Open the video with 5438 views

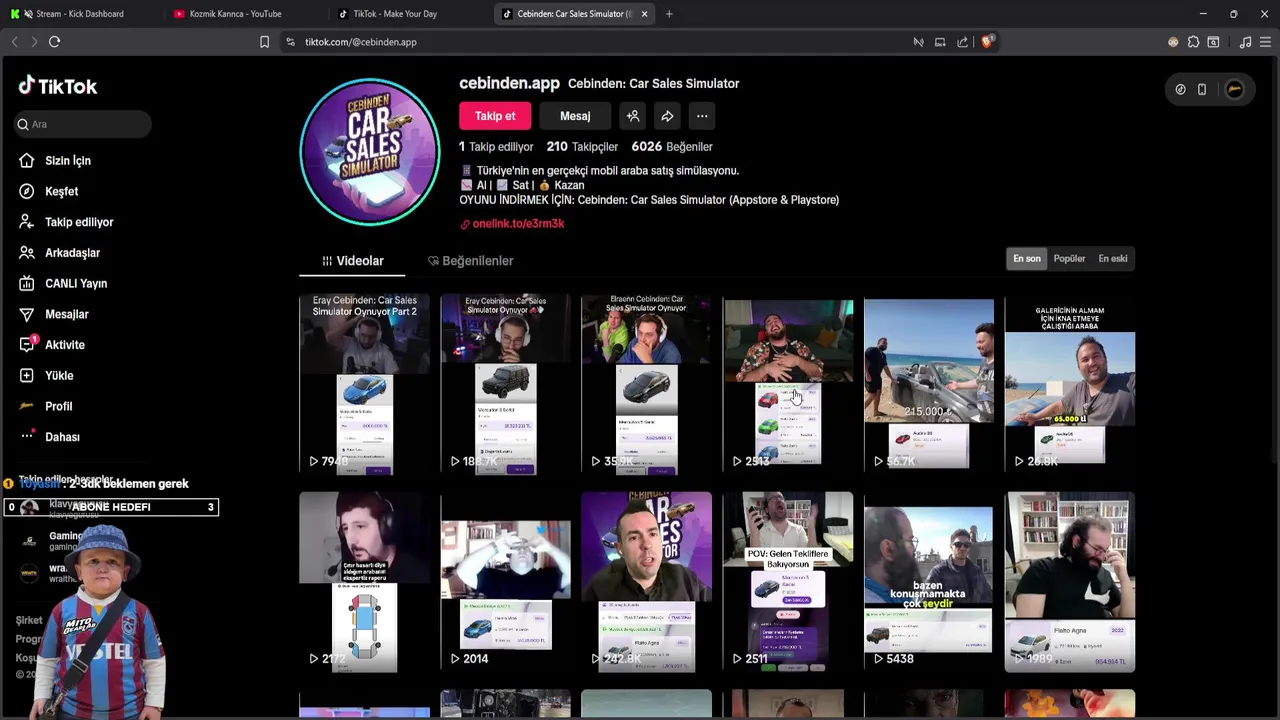pos(929,582)
